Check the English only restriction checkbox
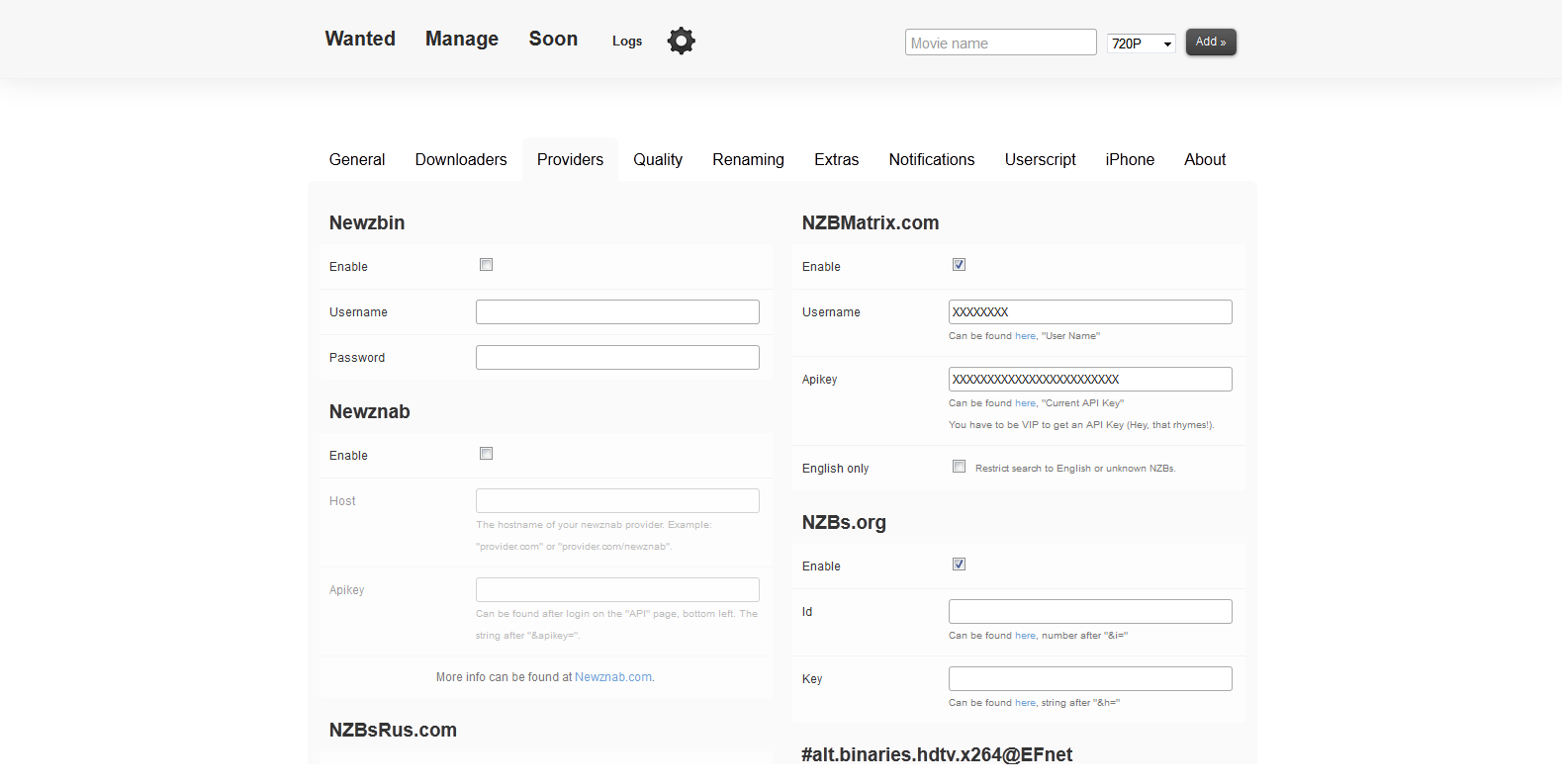Screen dimensions: 1562x784 click(x=959, y=467)
